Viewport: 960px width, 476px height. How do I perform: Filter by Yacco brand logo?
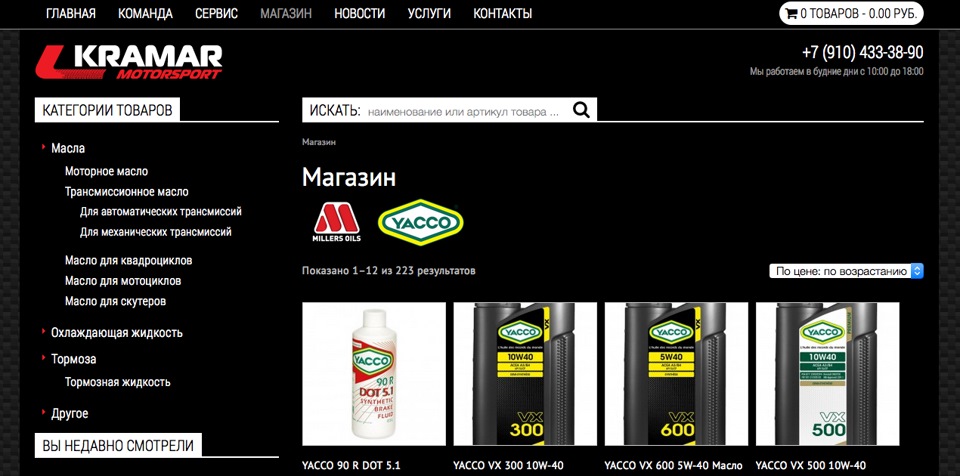(421, 222)
